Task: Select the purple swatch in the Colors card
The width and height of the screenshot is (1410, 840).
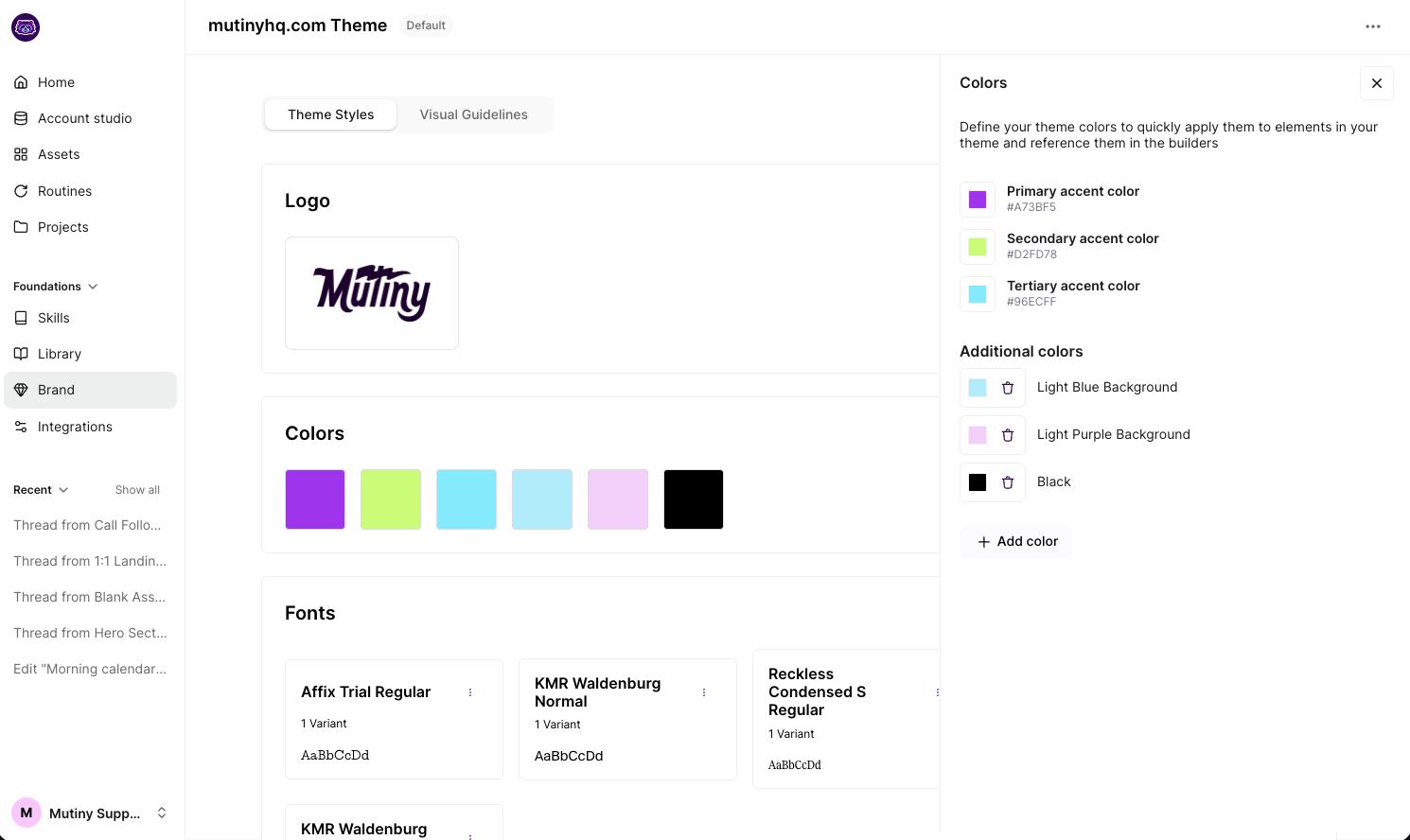Action: click(315, 499)
